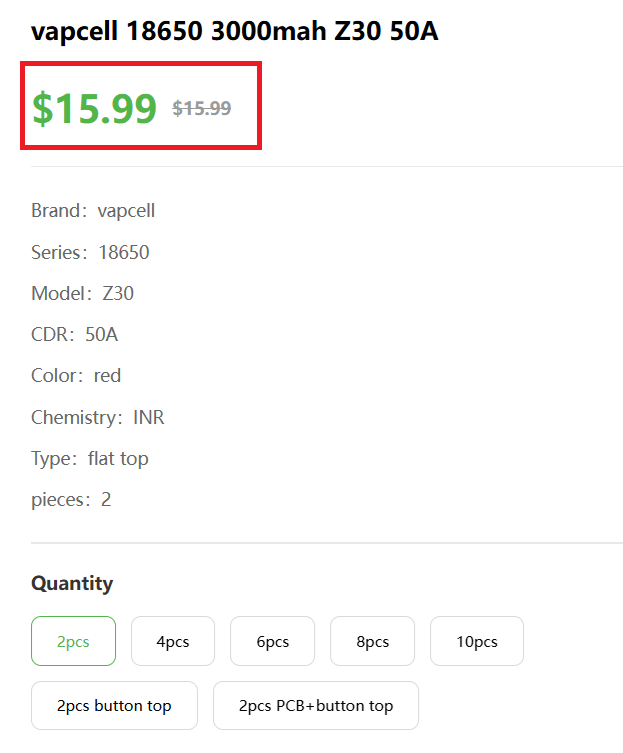The image size is (623, 753).
Task: Click the green $15.99 current price
Action: (x=94, y=108)
